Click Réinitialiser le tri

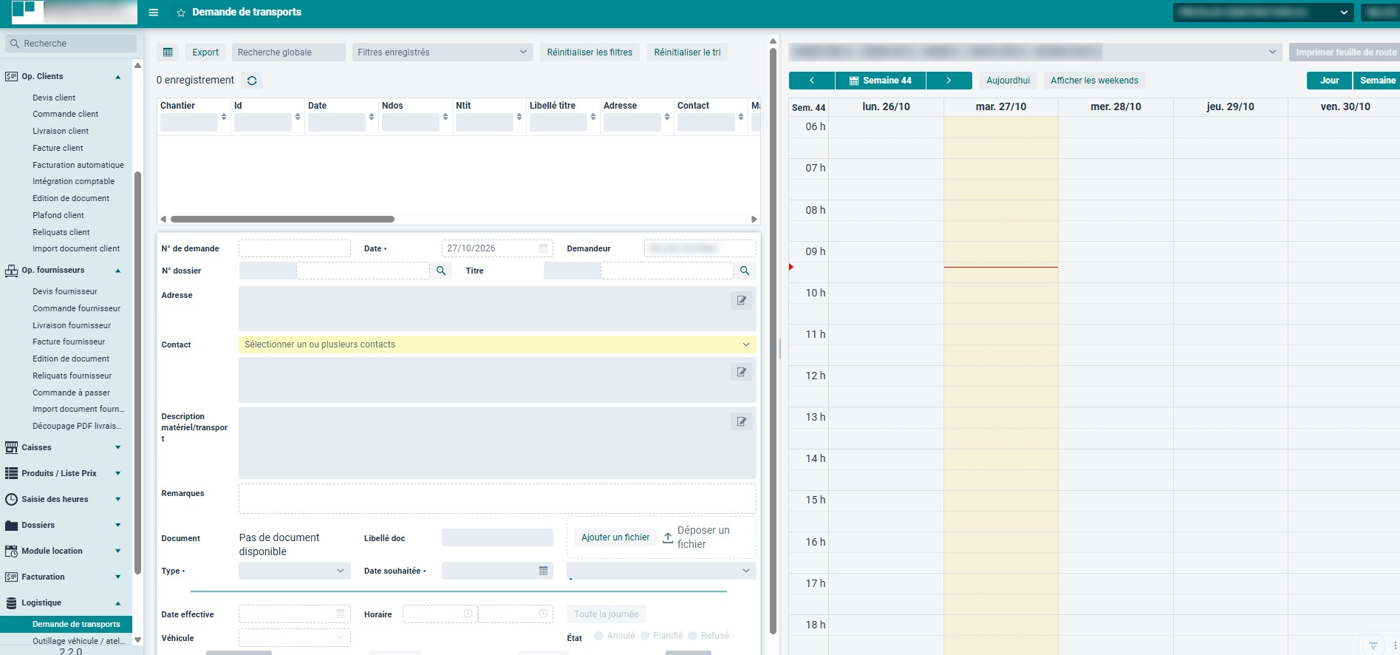[687, 52]
